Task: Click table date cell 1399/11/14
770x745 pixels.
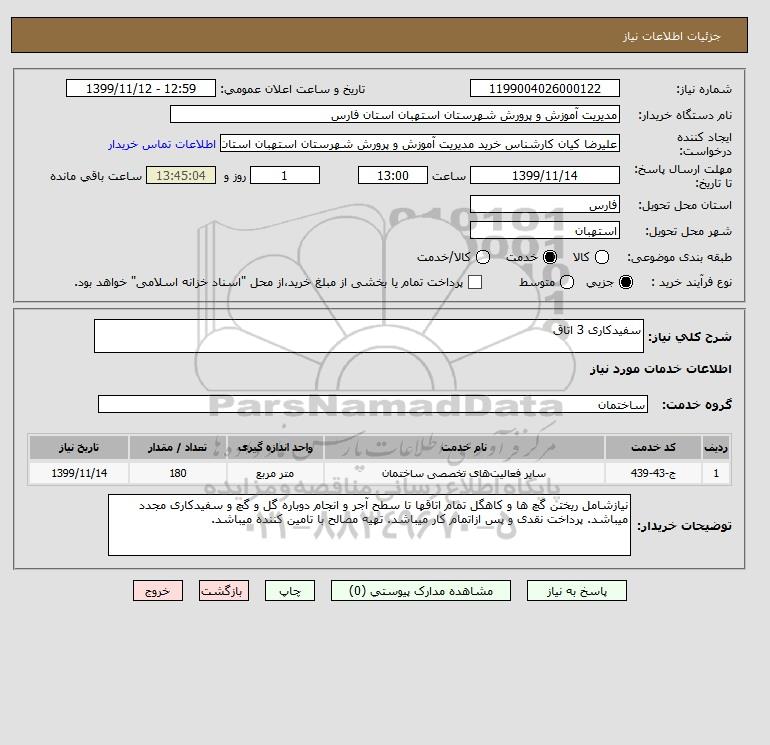Action: pyautogui.click(x=79, y=473)
